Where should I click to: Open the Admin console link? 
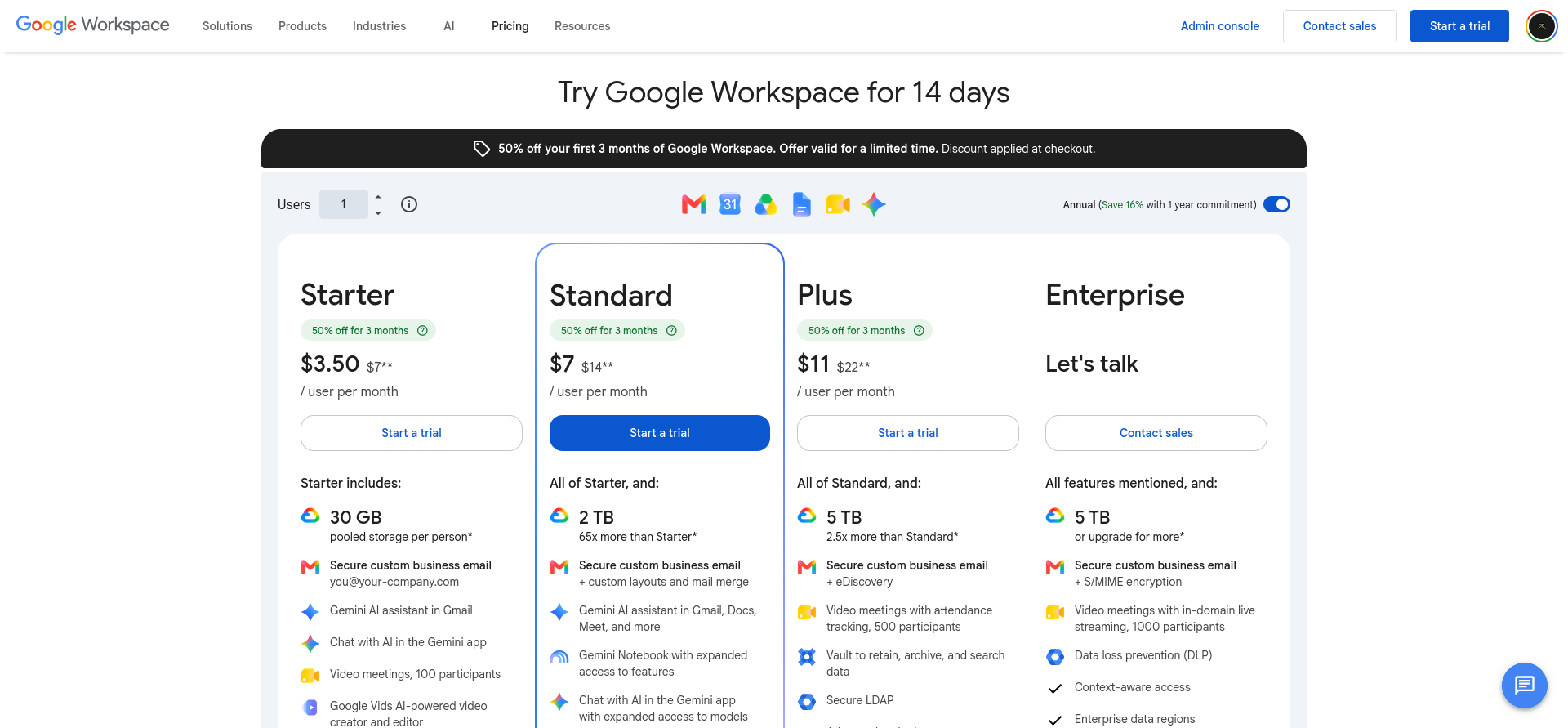click(x=1220, y=26)
